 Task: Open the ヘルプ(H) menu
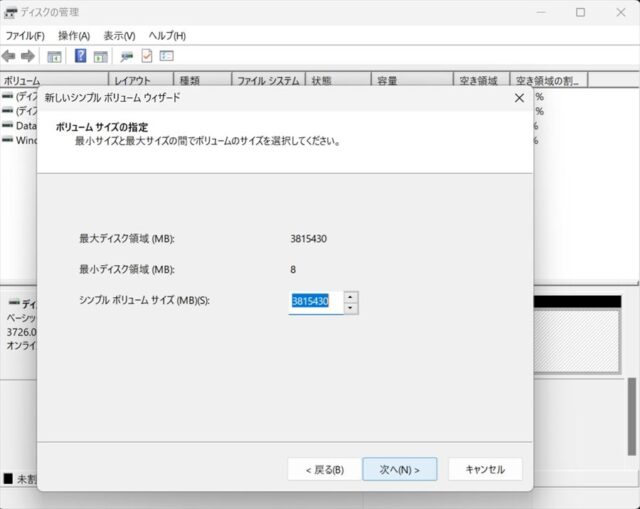point(167,35)
